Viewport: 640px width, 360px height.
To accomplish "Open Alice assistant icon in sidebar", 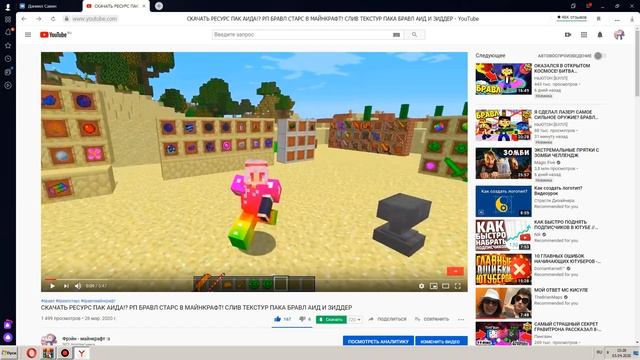I will [8, 338].
